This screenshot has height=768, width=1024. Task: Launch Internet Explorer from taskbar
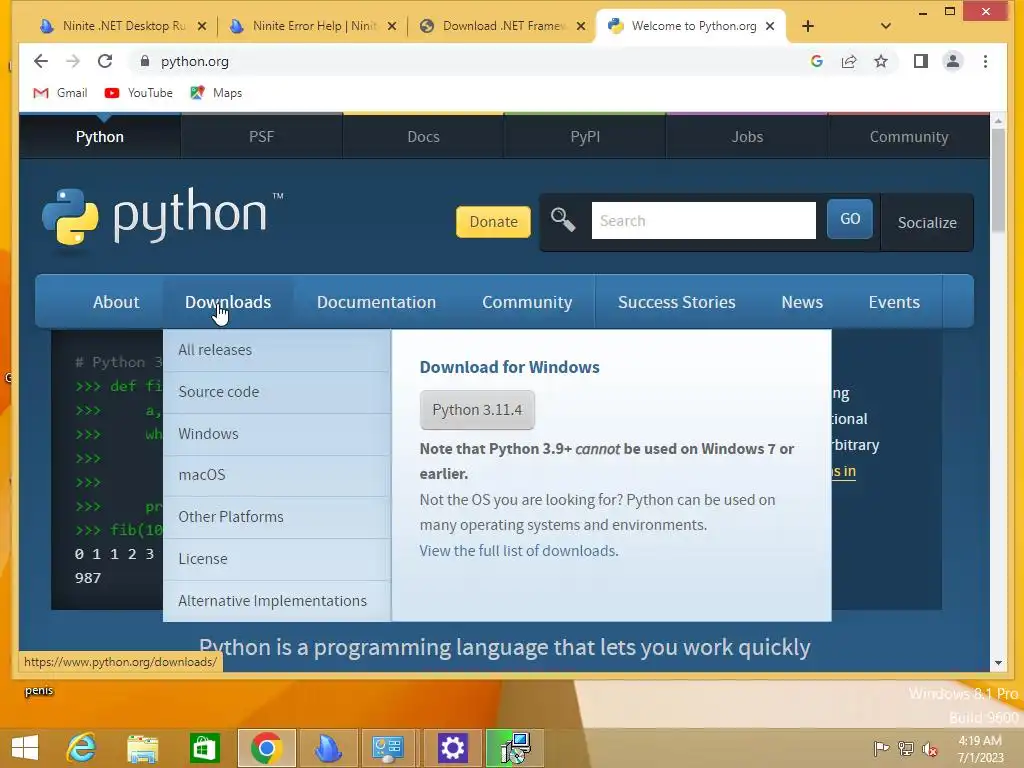coord(82,748)
